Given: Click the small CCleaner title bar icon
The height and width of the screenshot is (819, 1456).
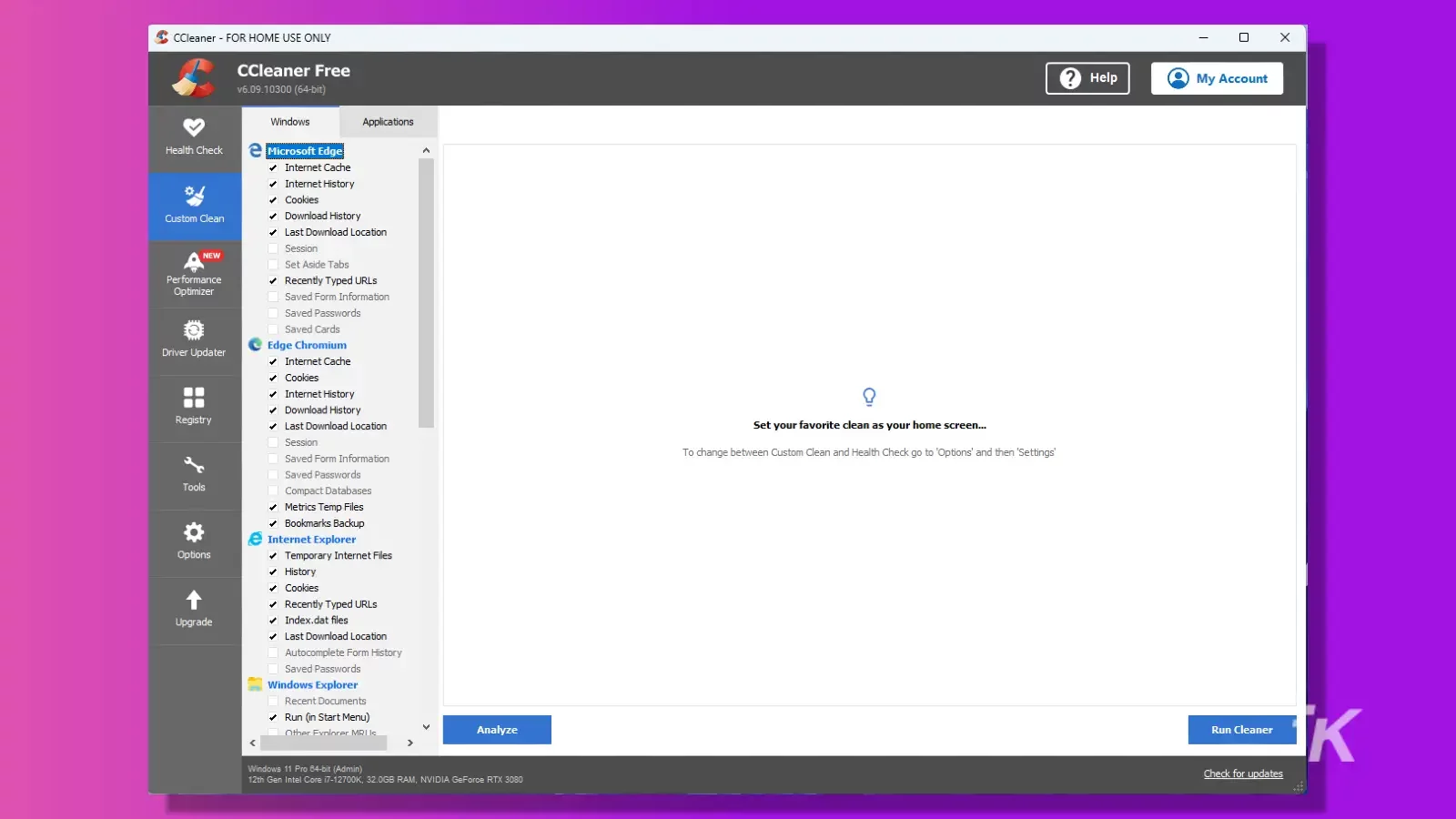Looking at the screenshot, I should 162,37.
